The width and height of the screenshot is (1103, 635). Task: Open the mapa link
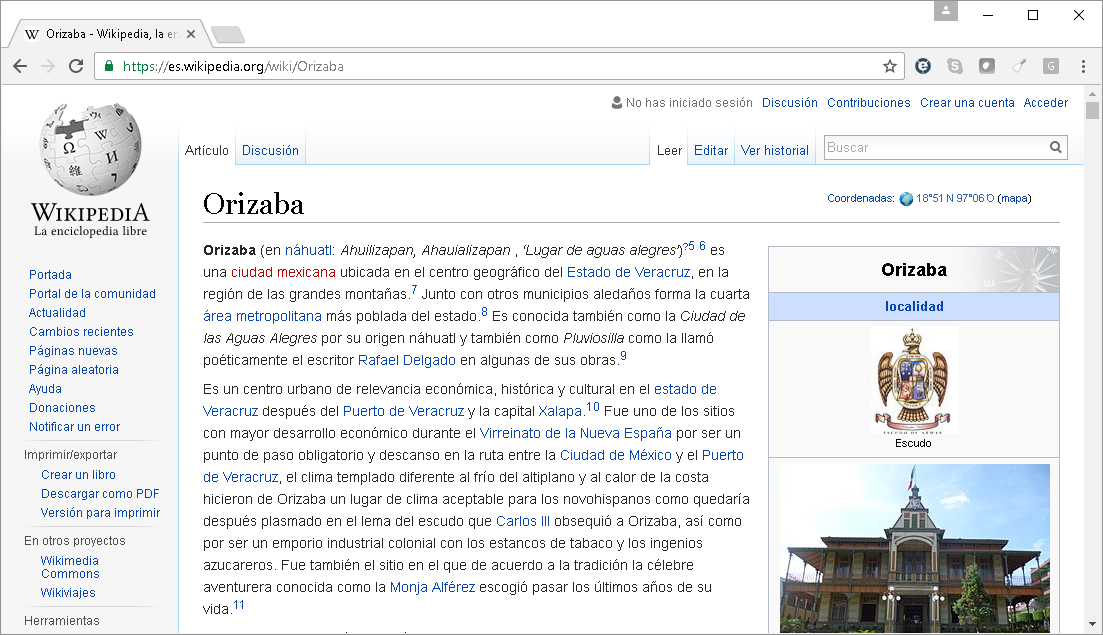pos(1014,198)
